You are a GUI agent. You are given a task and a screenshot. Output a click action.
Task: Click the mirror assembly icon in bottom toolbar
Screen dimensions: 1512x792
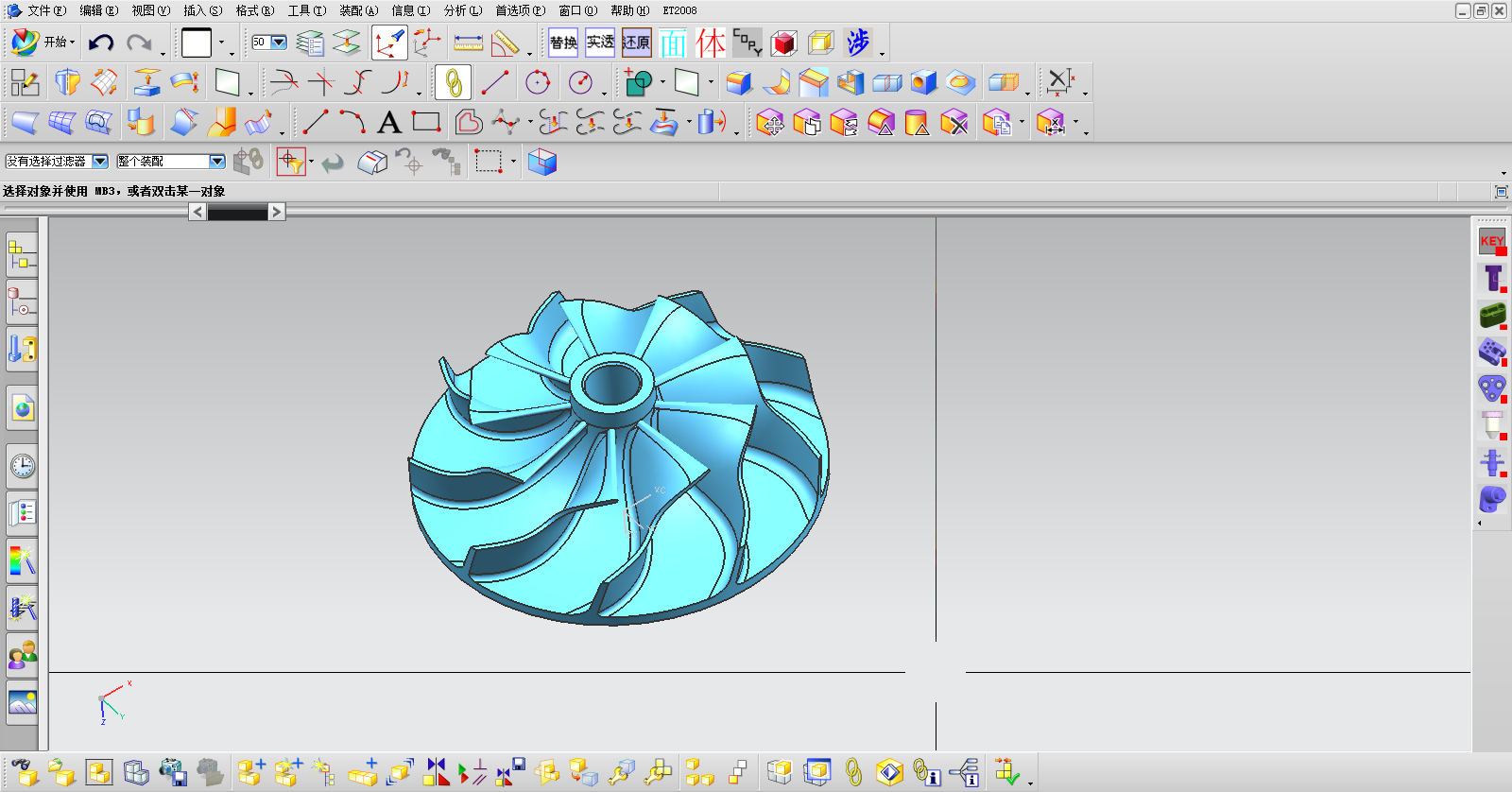click(436, 772)
